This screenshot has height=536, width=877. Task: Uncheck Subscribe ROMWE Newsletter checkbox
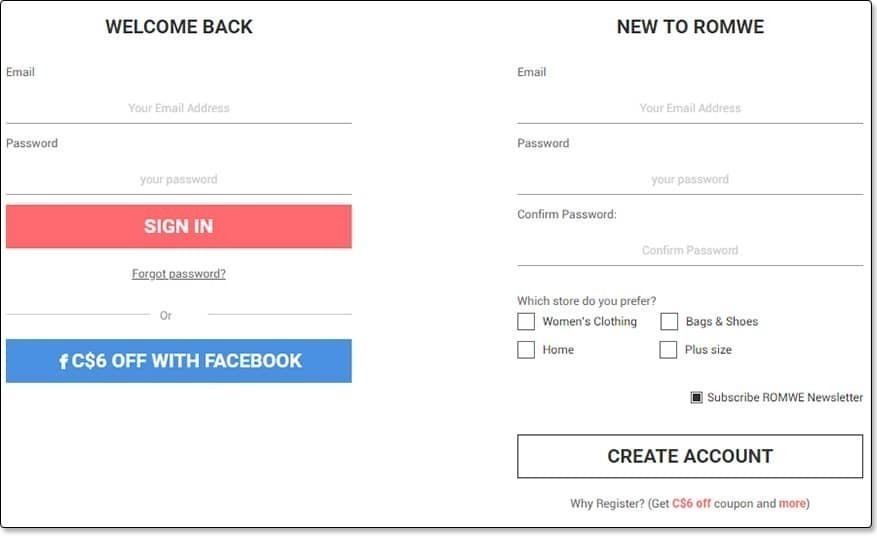point(696,397)
